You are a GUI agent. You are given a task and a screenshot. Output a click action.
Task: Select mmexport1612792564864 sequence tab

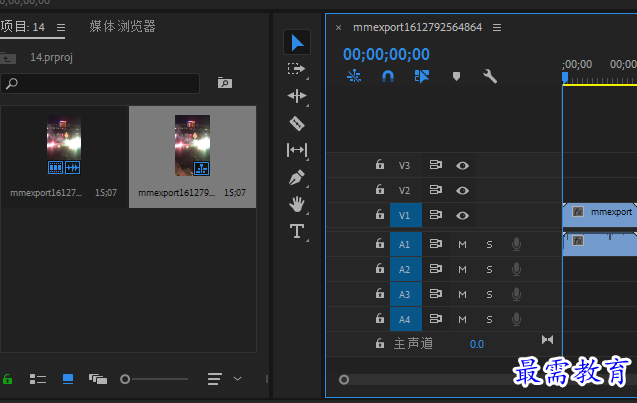[417, 27]
